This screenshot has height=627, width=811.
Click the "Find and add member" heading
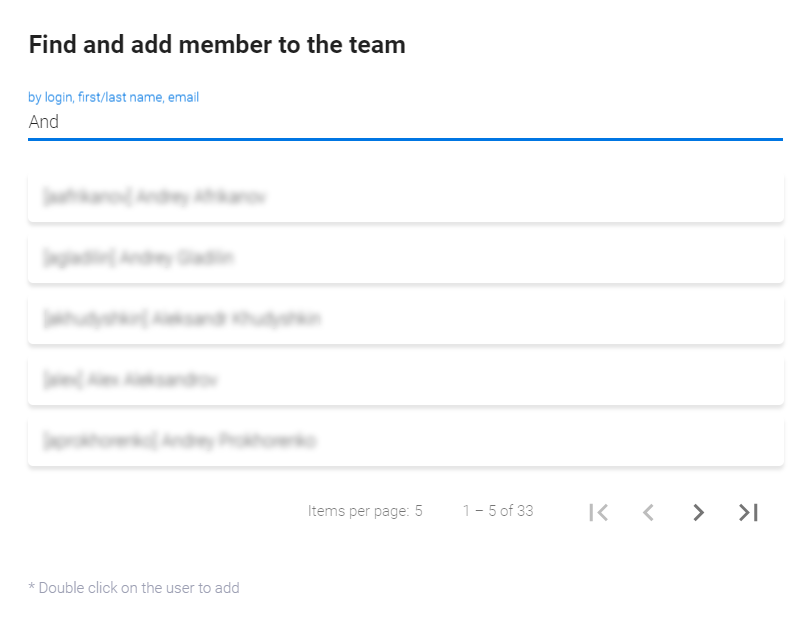[x=217, y=45]
